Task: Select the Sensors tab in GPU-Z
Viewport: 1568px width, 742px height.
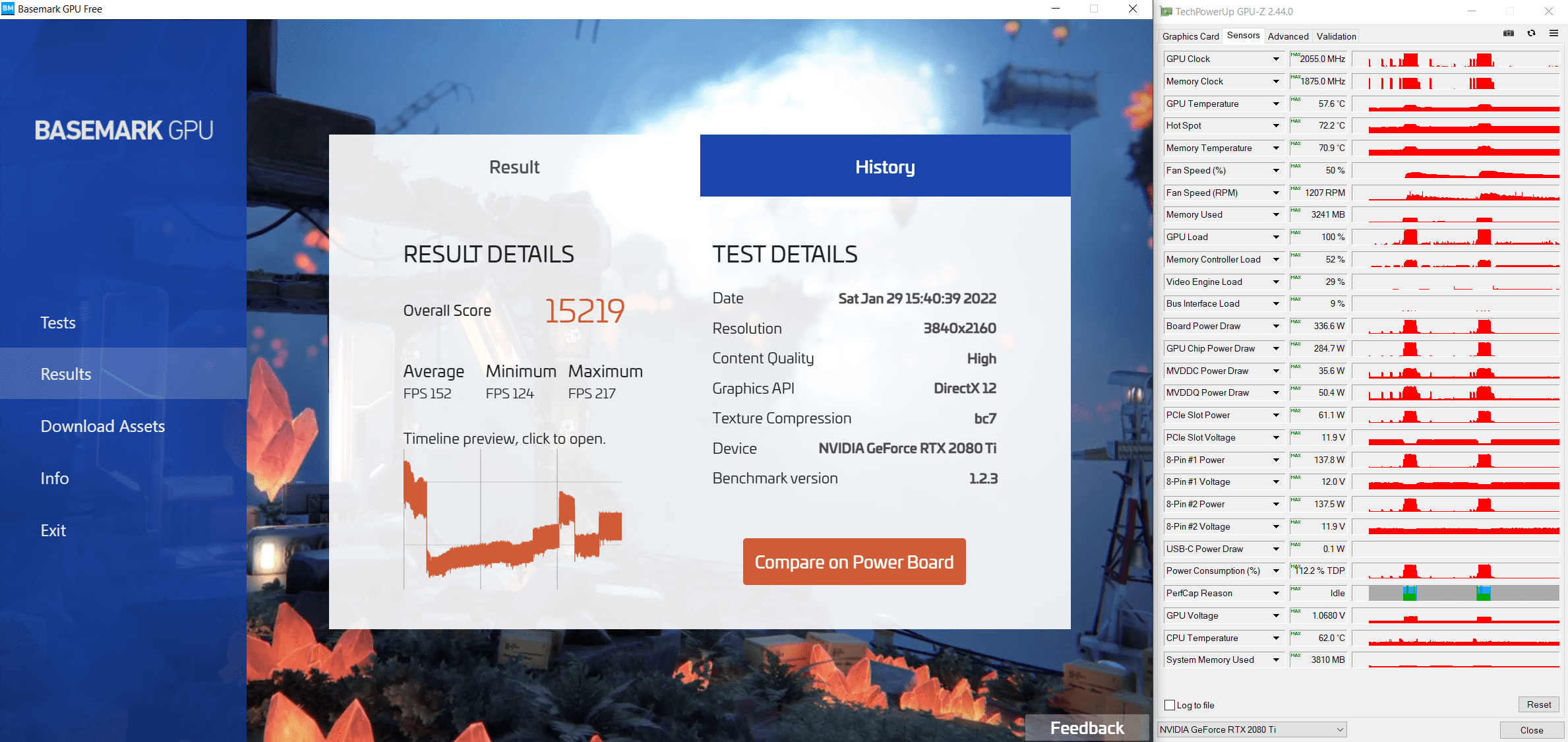Action: click(x=1243, y=36)
